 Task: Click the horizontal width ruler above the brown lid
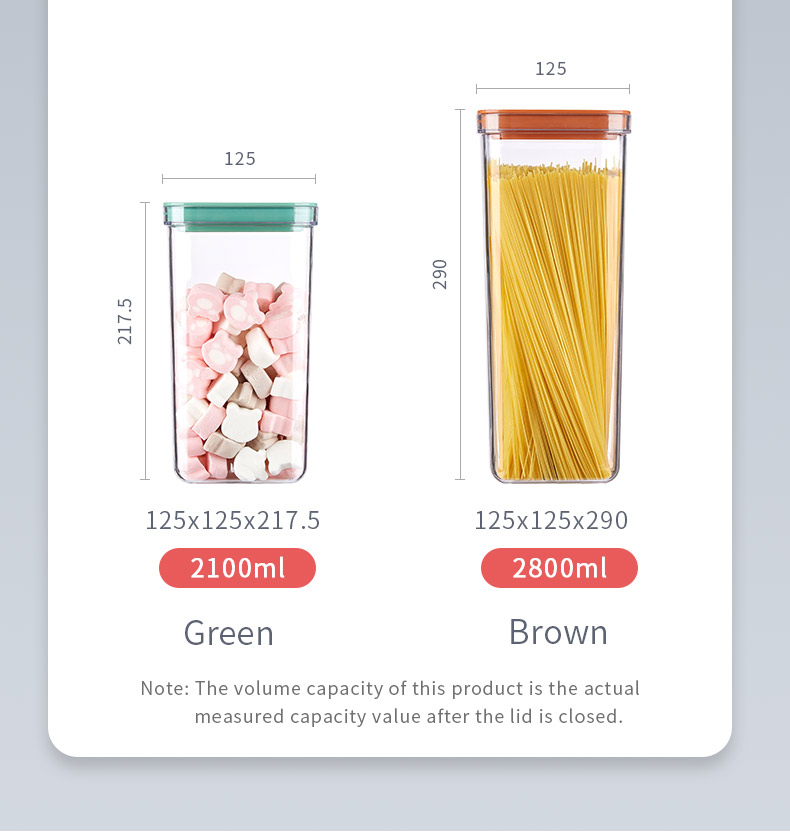(x=553, y=89)
